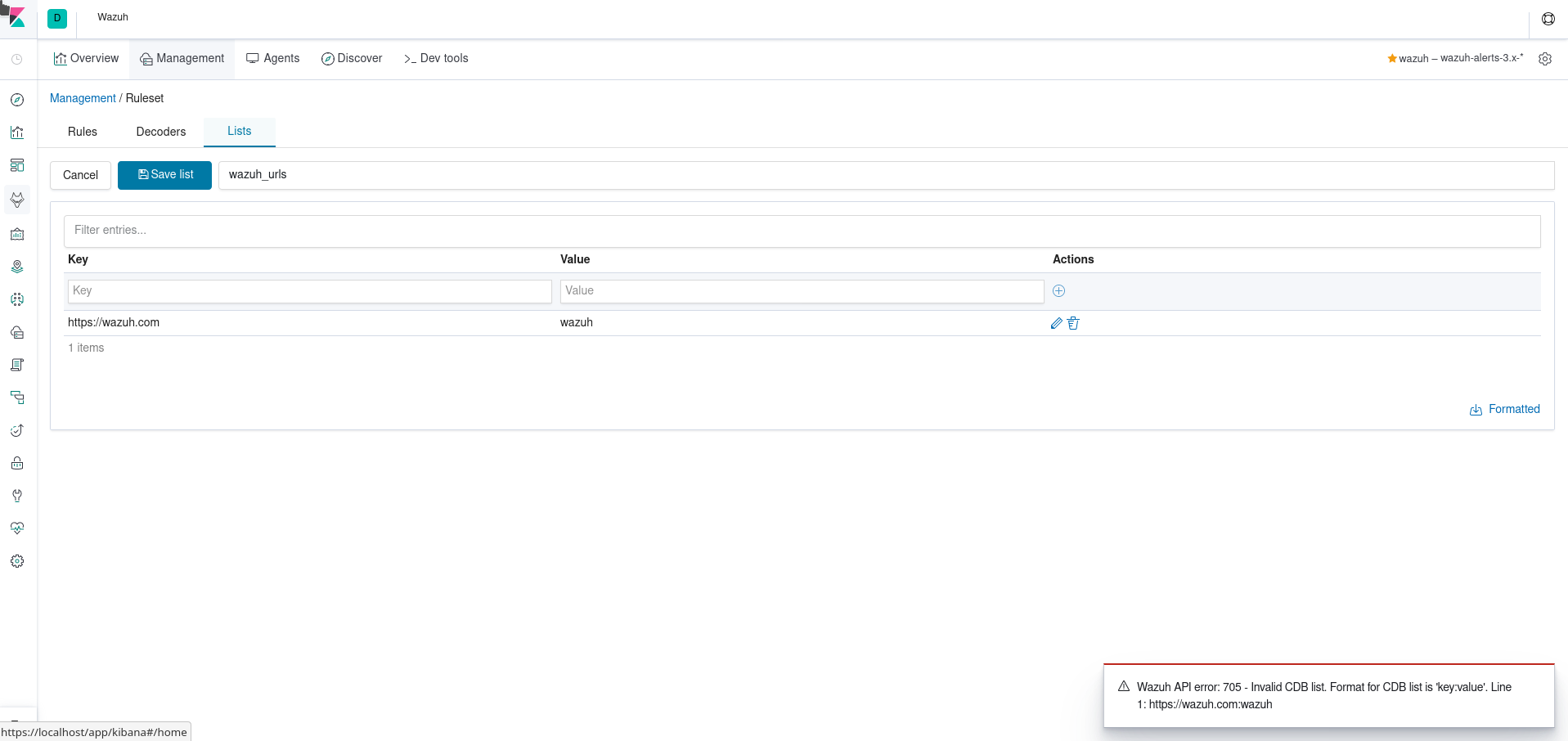Open the Machine Learning icon
The image size is (1568, 741).
[x=16, y=299]
